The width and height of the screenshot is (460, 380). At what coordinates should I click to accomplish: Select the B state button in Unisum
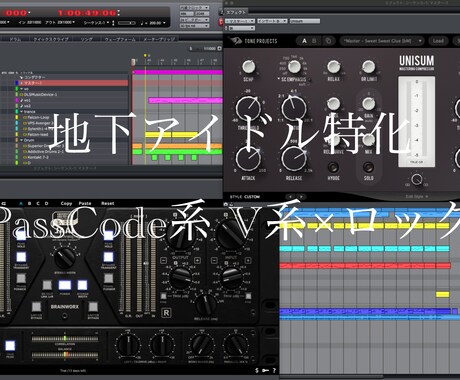[314, 41]
